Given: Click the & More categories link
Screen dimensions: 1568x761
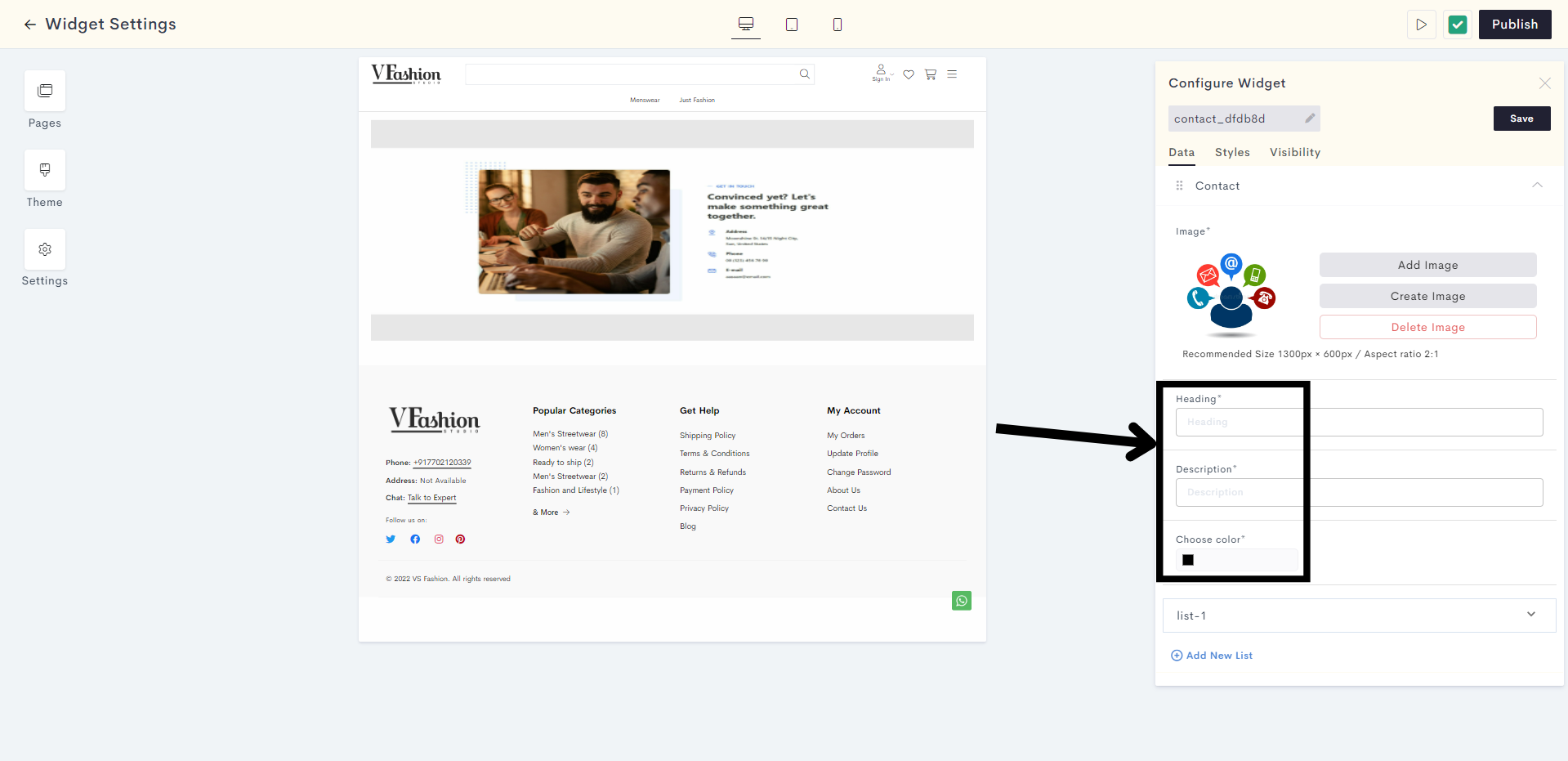Looking at the screenshot, I should 552,513.
